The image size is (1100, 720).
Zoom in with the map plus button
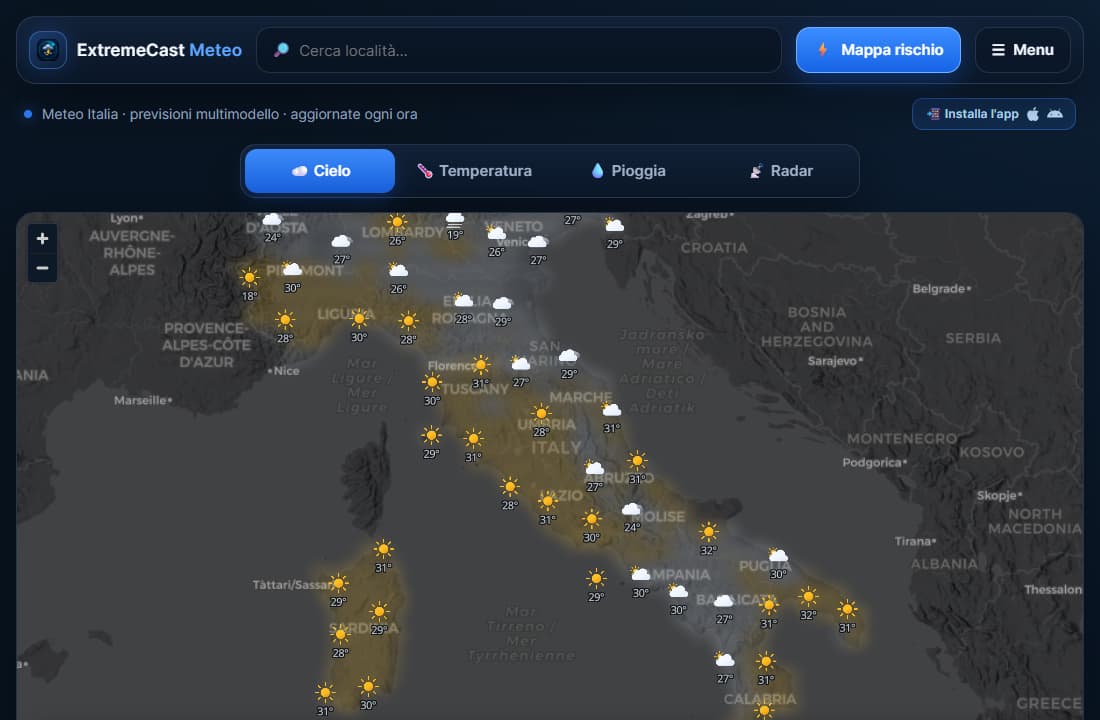(42, 239)
